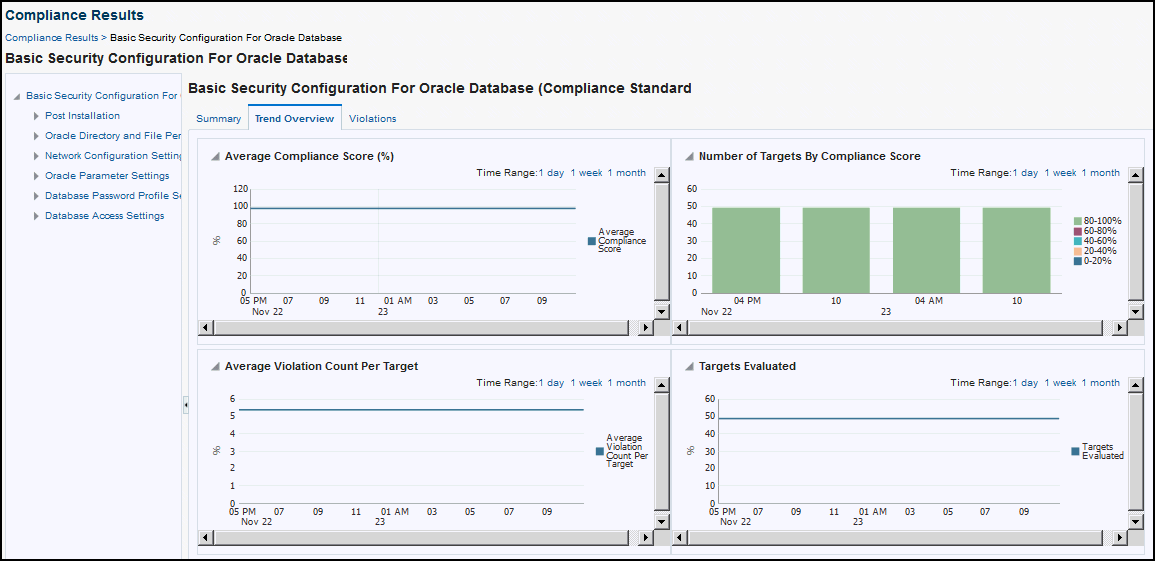Set Number of Targets chart range to 1 day
Viewport: 1155px width, 561px height.
click(1025, 173)
